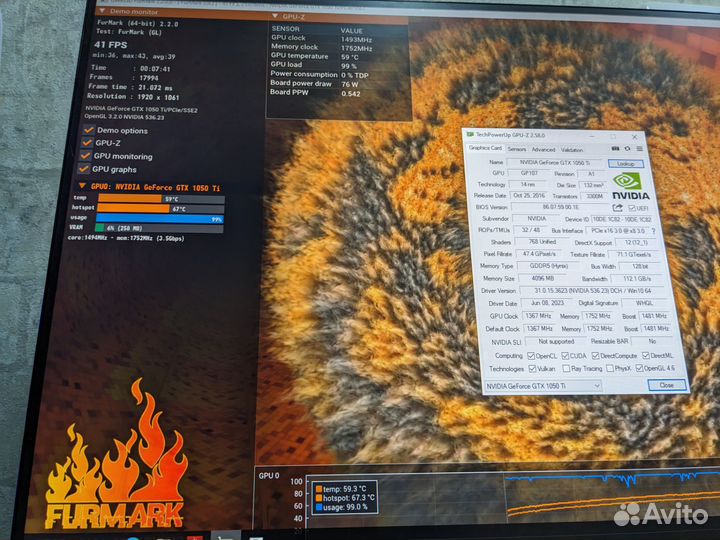Click the Lookup button
The width and height of the screenshot is (720, 540).
point(625,163)
